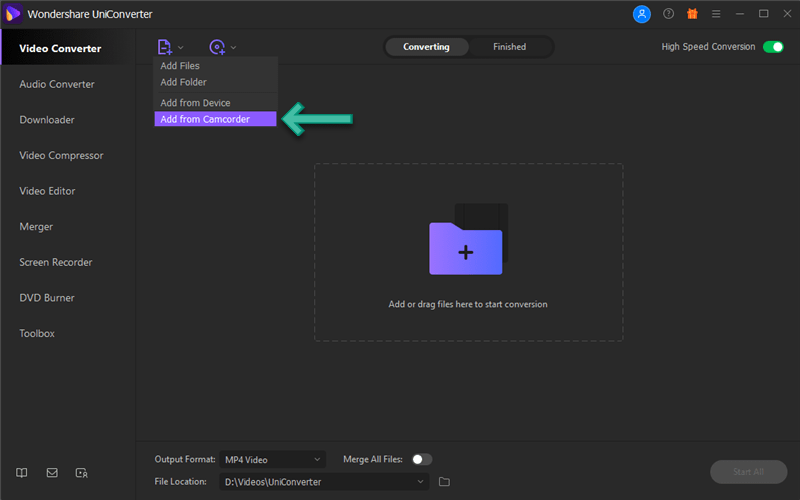This screenshot has width=800, height=500.
Task: Click the help question mark icon
Action: [x=668, y=14]
